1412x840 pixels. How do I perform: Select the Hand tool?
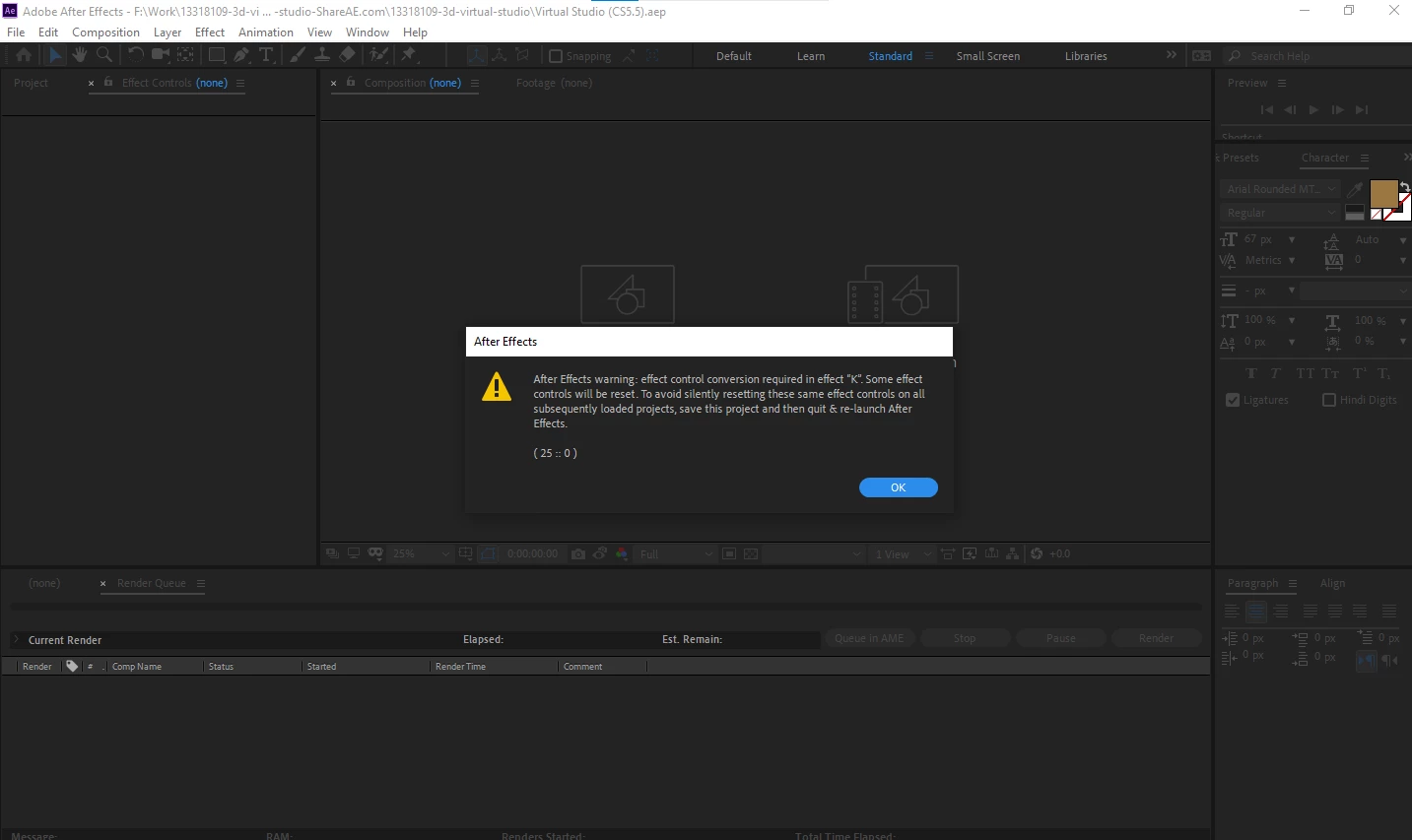(x=80, y=55)
